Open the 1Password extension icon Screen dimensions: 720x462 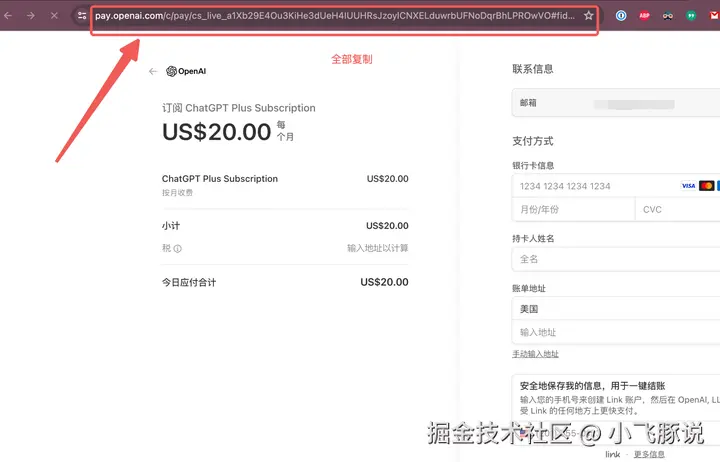click(621, 16)
